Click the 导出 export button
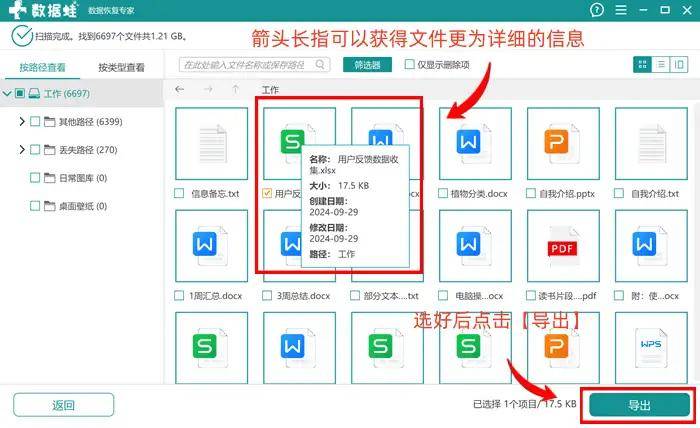Viewport: 700px width, 428px height. (638, 405)
